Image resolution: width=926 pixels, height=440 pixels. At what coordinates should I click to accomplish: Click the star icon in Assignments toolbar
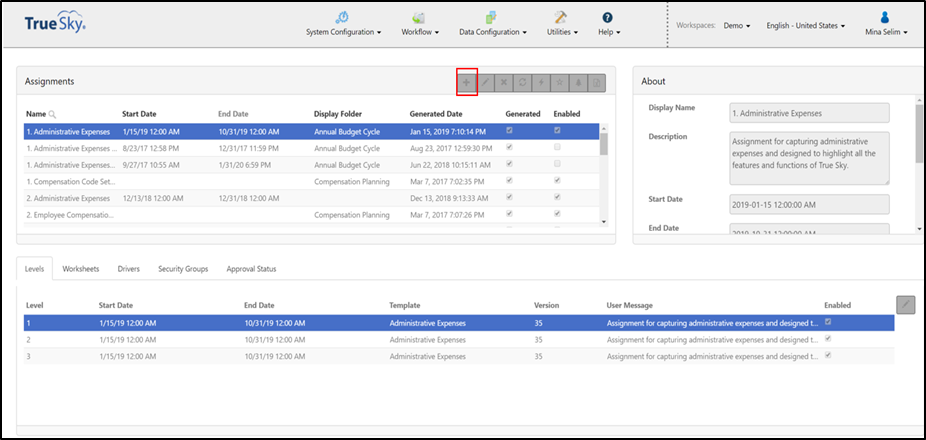[559, 83]
